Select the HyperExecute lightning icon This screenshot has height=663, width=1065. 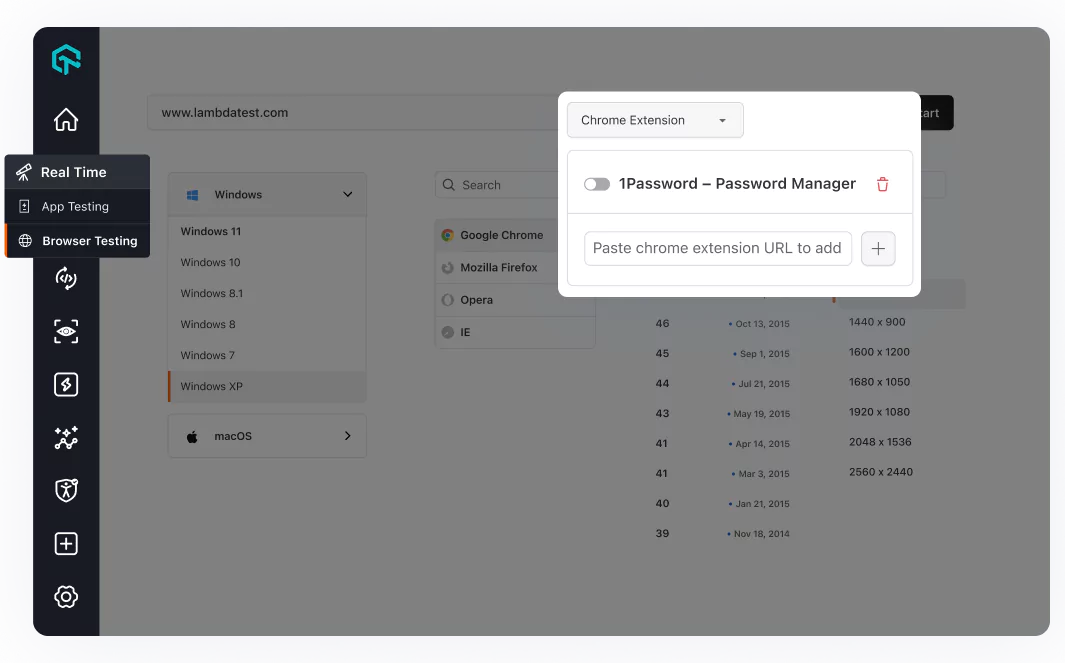pyautogui.click(x=65, y=384)
